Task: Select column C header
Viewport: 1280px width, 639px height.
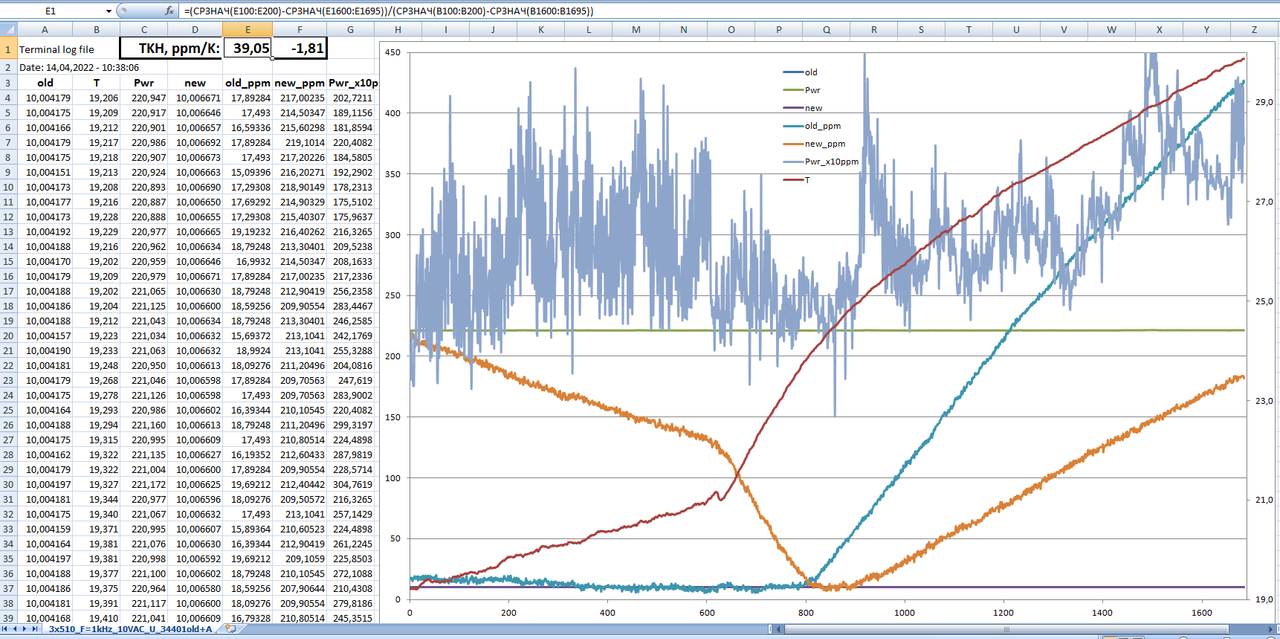Action: pyautogui.click(x=144, y=30)
